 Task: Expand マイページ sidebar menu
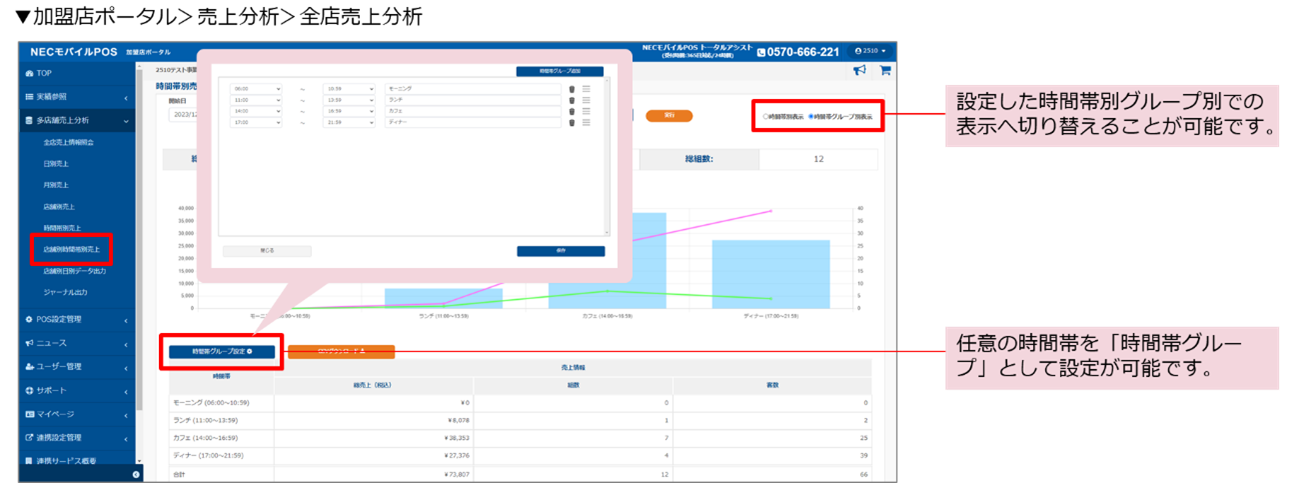(77, 414)
